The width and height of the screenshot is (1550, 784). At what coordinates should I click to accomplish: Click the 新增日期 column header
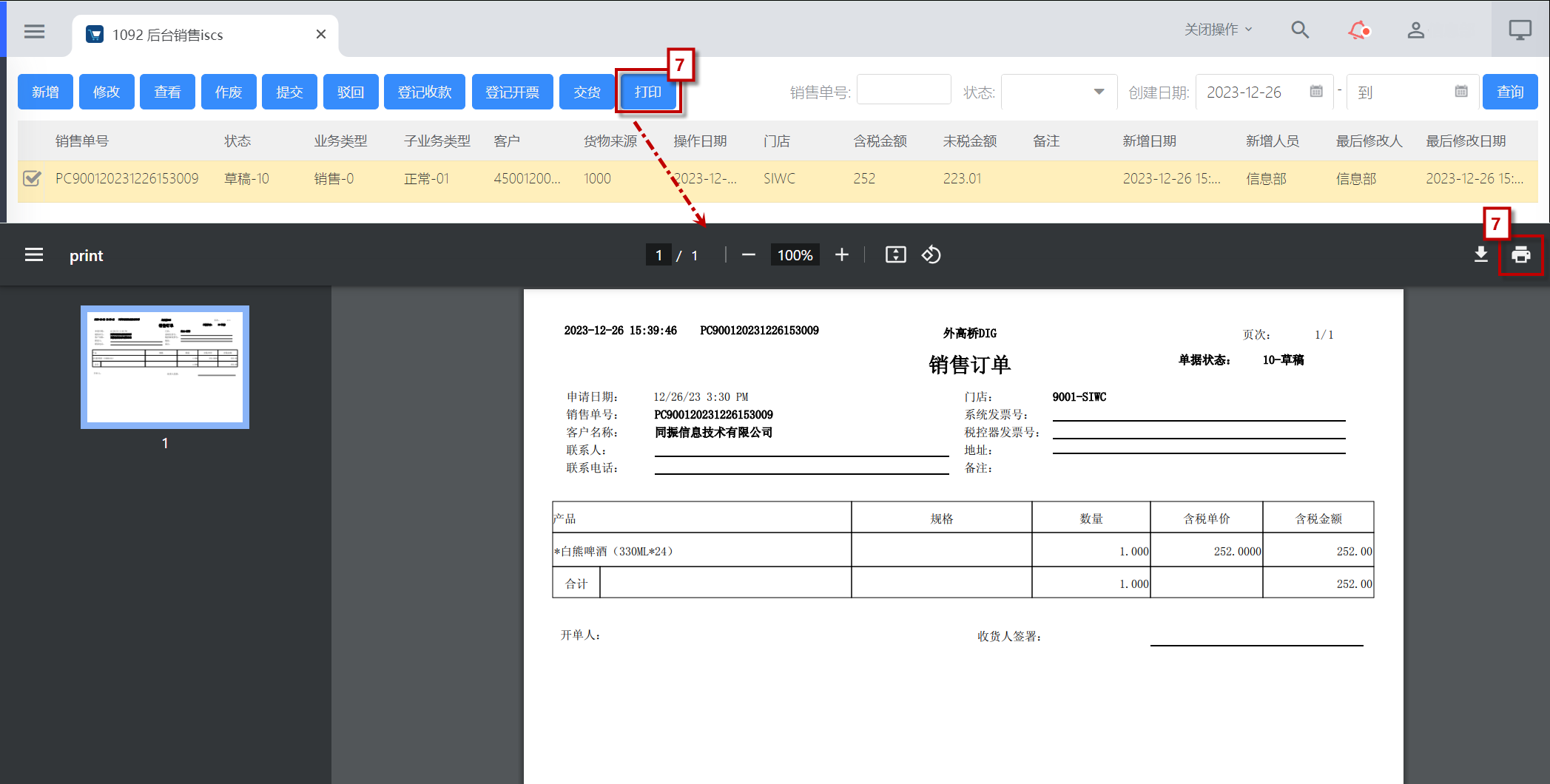pyautogui.click(x=1149, y=141)
